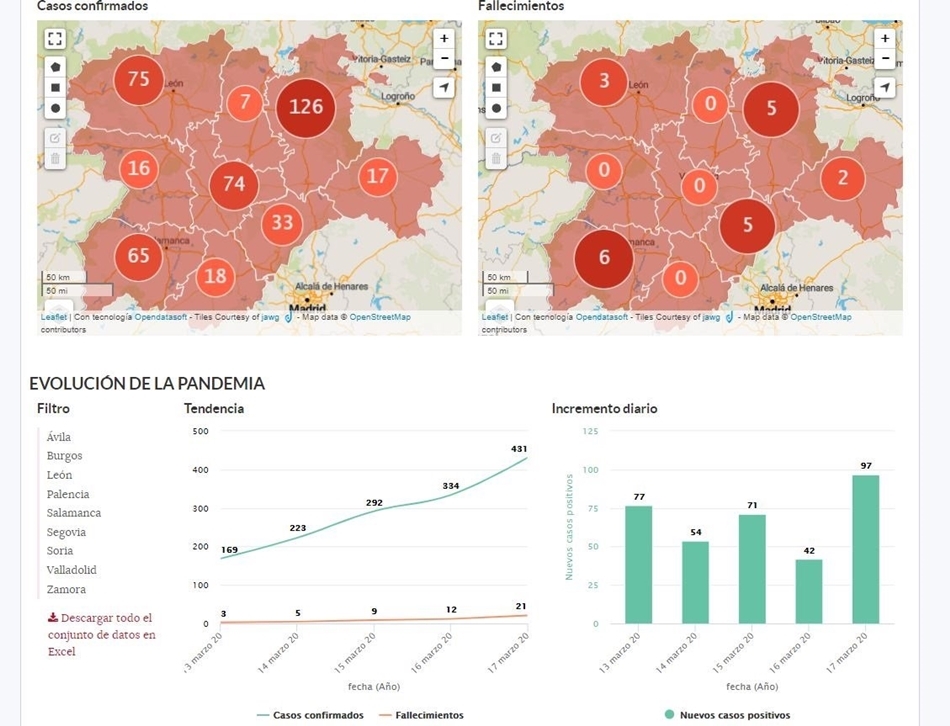950x726 pixels.
Task: Activate the geolocation arrow on the Fallecimientos map
Action: (884, 87)
